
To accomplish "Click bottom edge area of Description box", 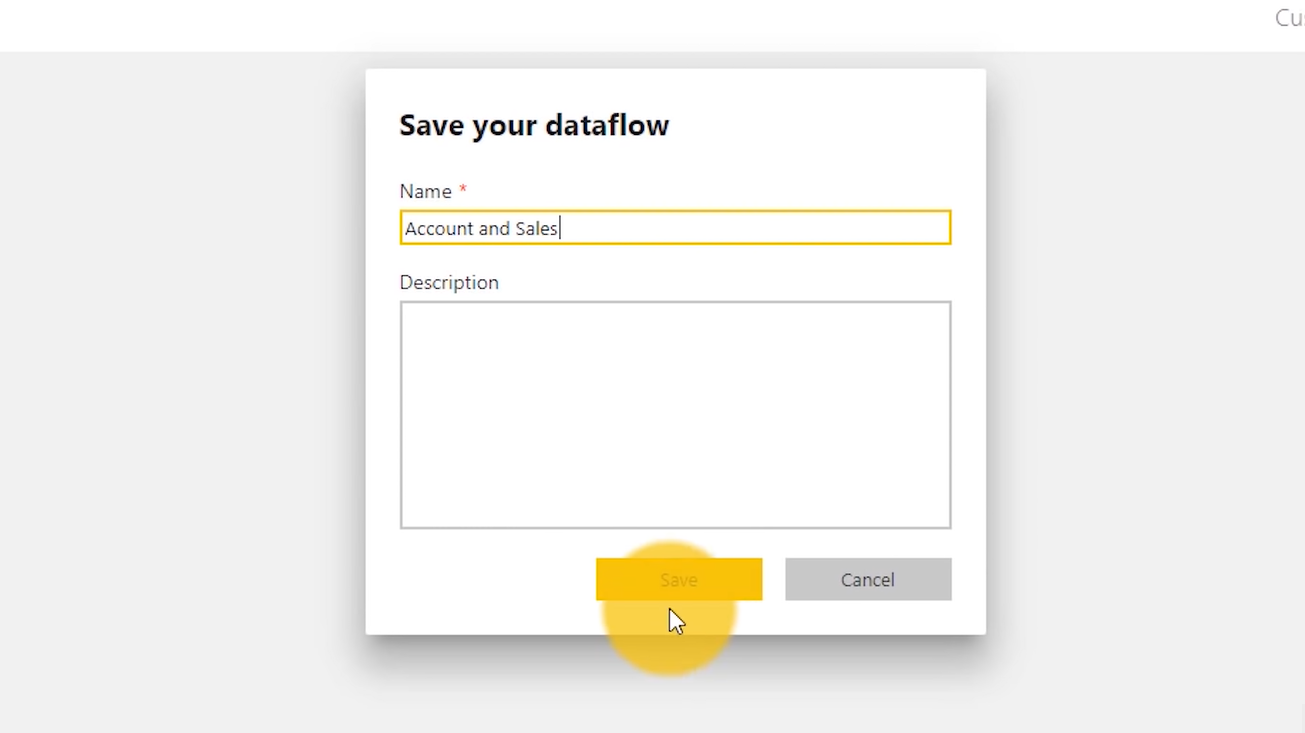I will pos(675,520).
